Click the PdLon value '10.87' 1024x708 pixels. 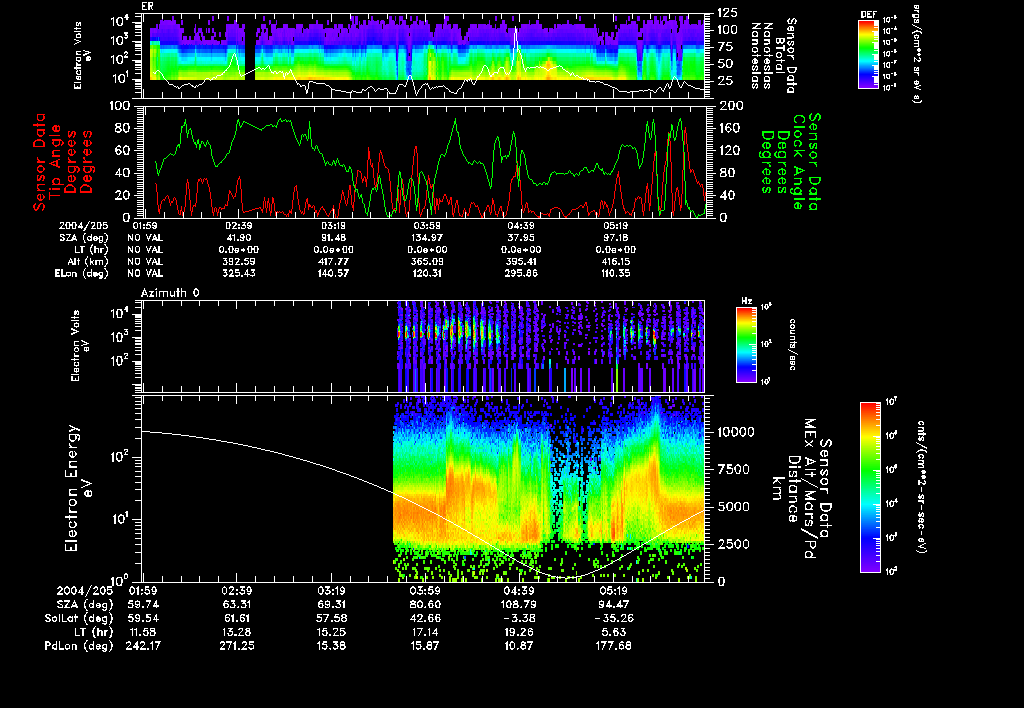point(519,646)
